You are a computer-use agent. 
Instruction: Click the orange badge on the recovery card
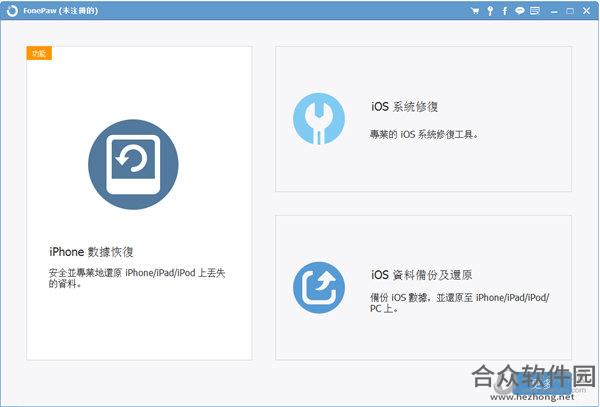pos(39,53)
